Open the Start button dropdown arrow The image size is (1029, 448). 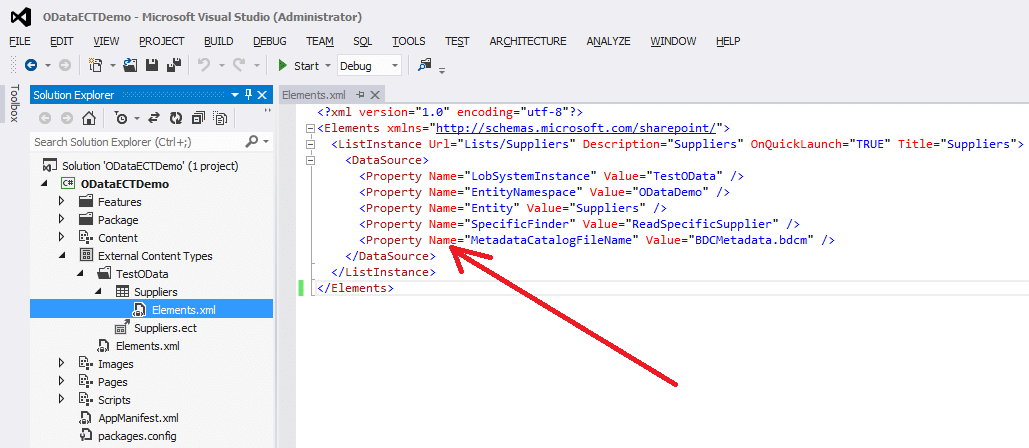[328, 66]
